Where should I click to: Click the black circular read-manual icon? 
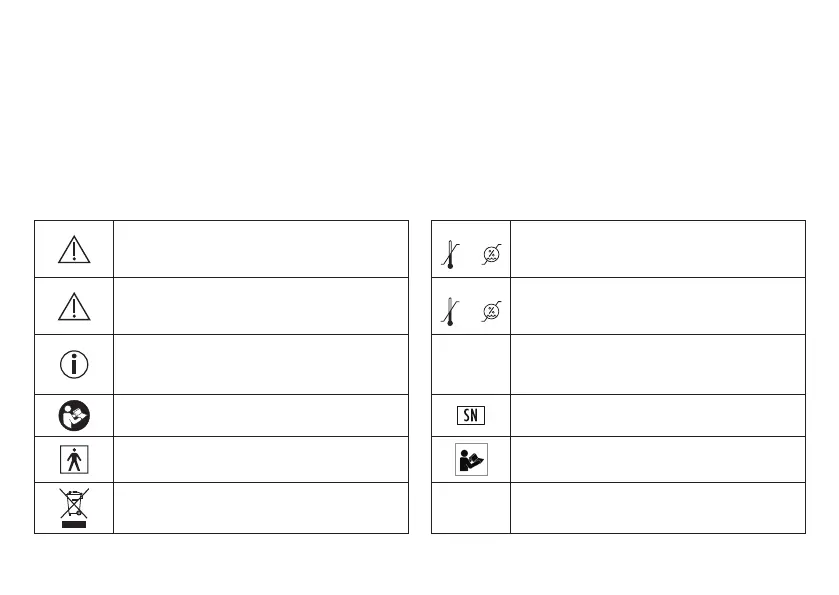(74, 414)
